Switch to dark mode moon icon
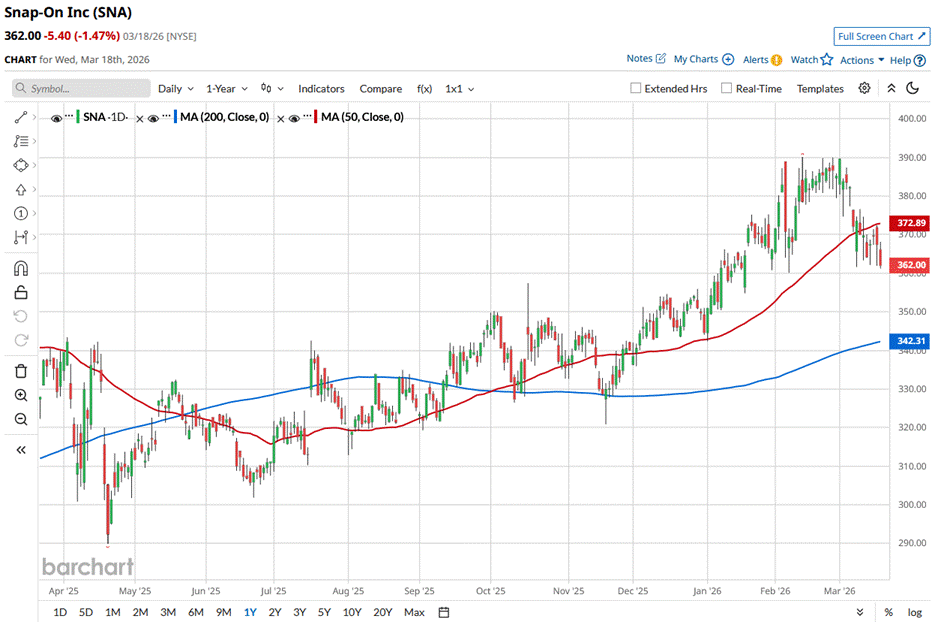 [x=912, y=88]
